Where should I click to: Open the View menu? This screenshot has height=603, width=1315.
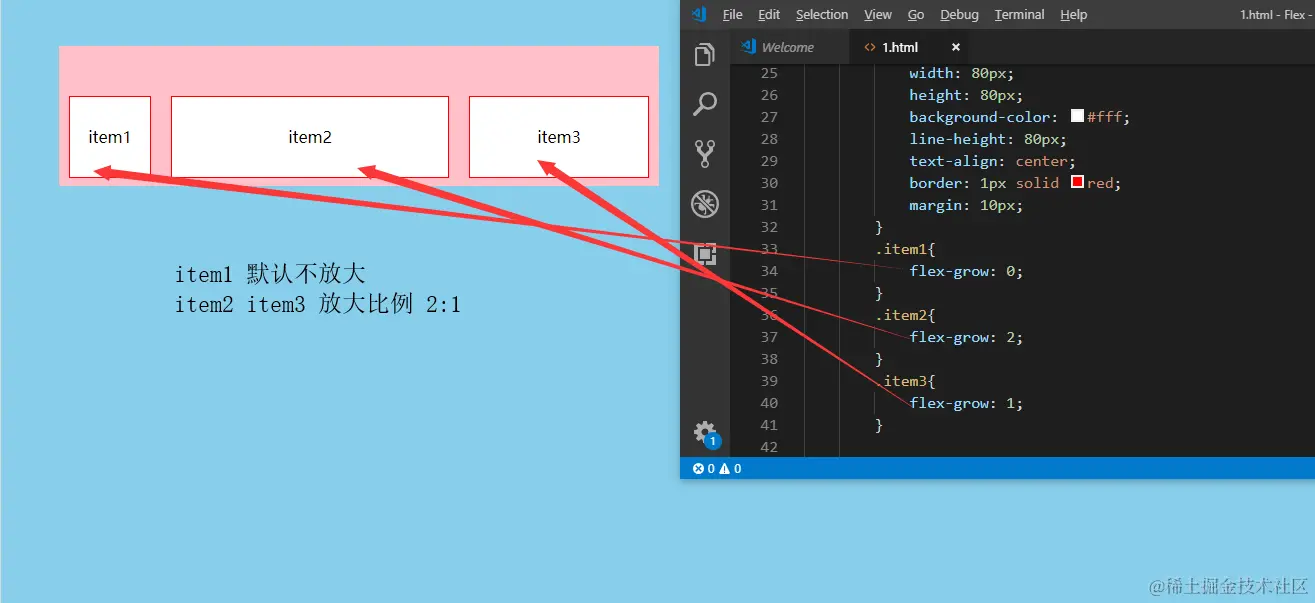(878, 15)
